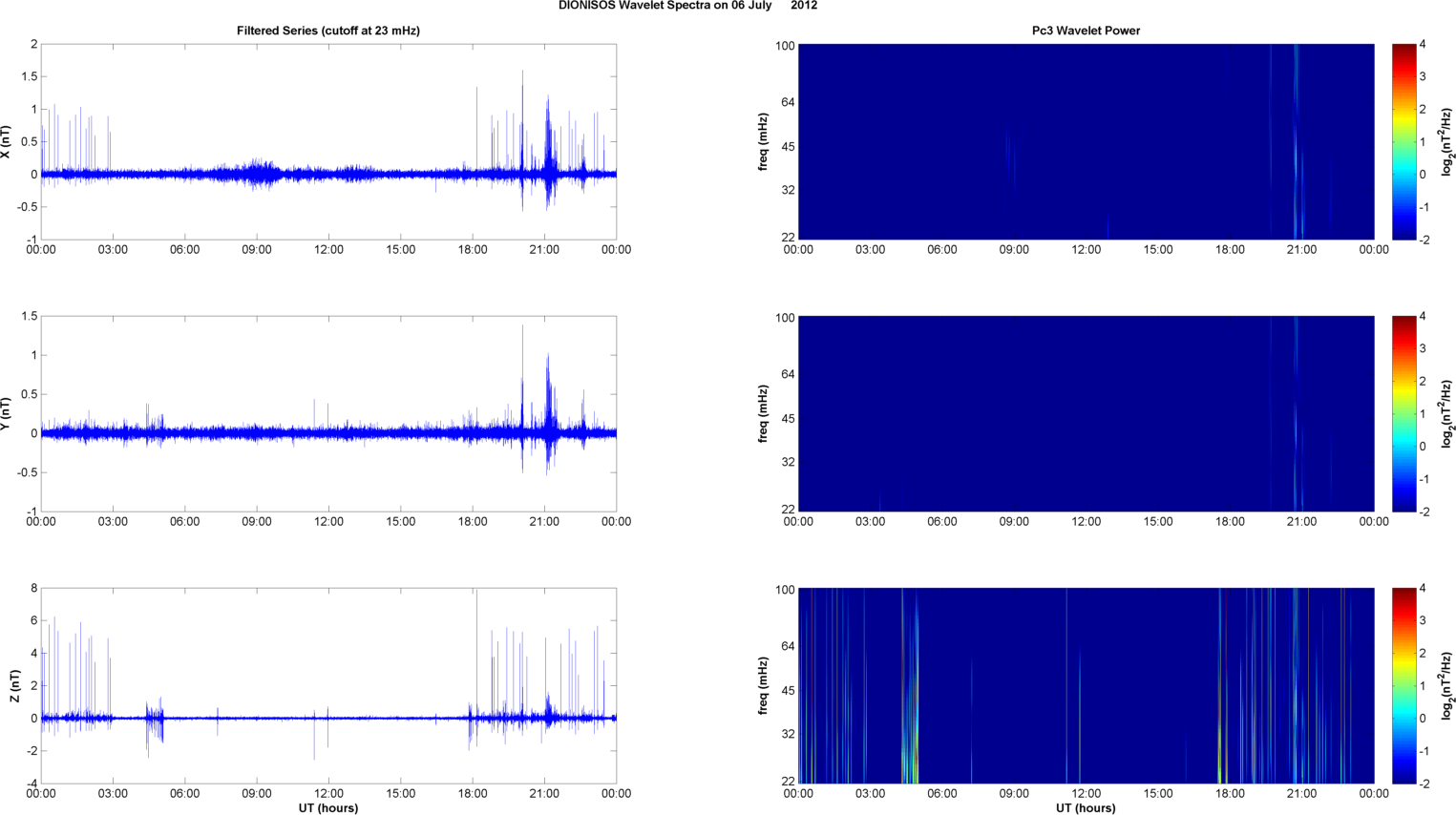Image resolution: width=1456 pixels, height=815 pixels.
Task: Click the Z (nT) axis label
Action: 14,686
